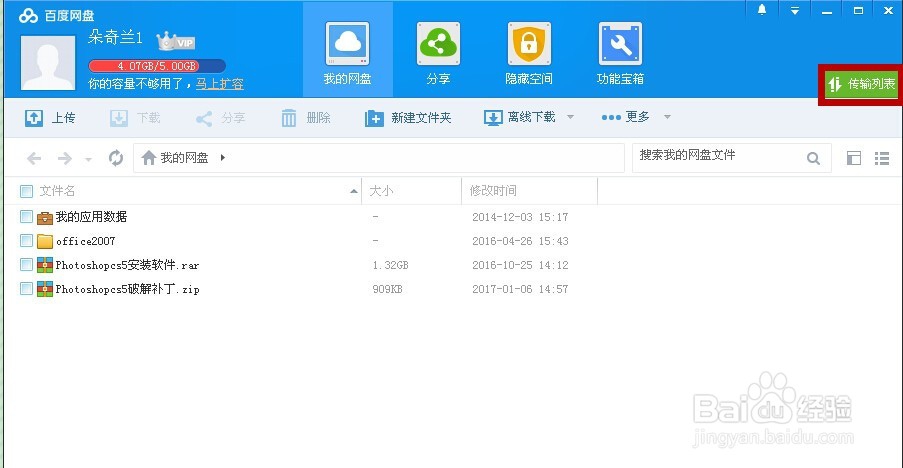Select file Photoshopcs5破解补丁.zip

click(127, 289)
